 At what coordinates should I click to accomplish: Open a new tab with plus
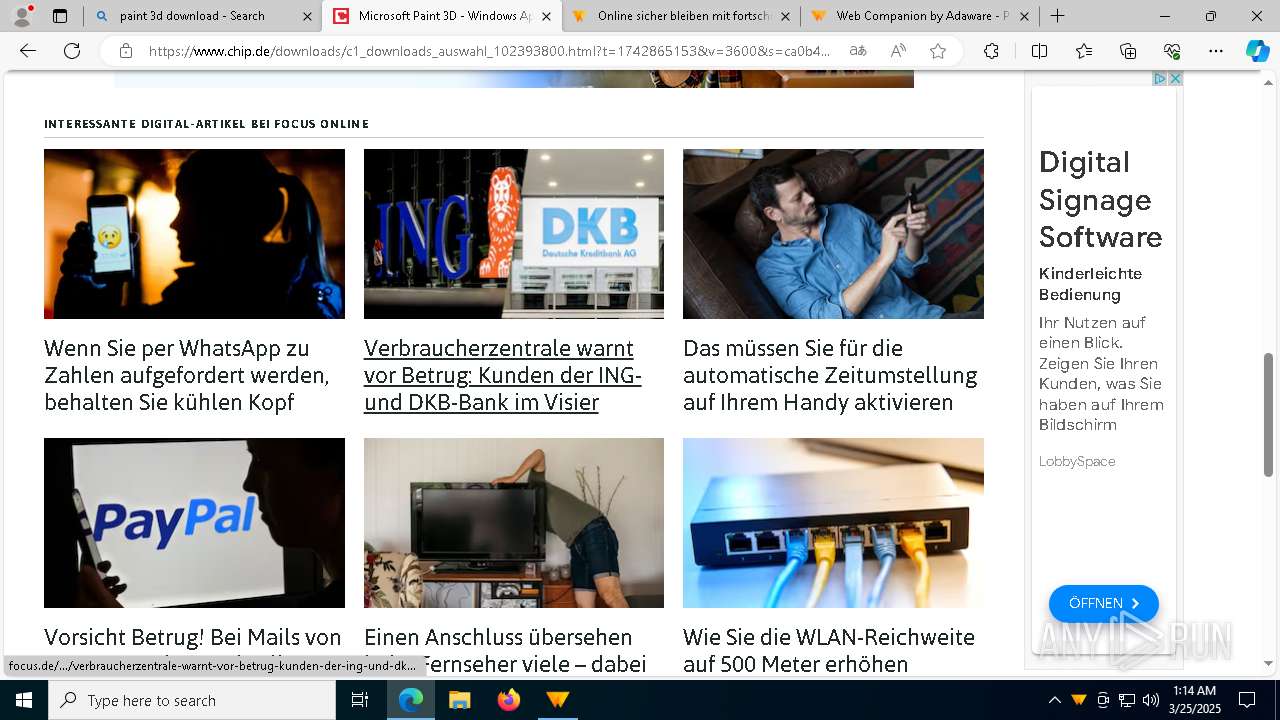[1057, 16]
